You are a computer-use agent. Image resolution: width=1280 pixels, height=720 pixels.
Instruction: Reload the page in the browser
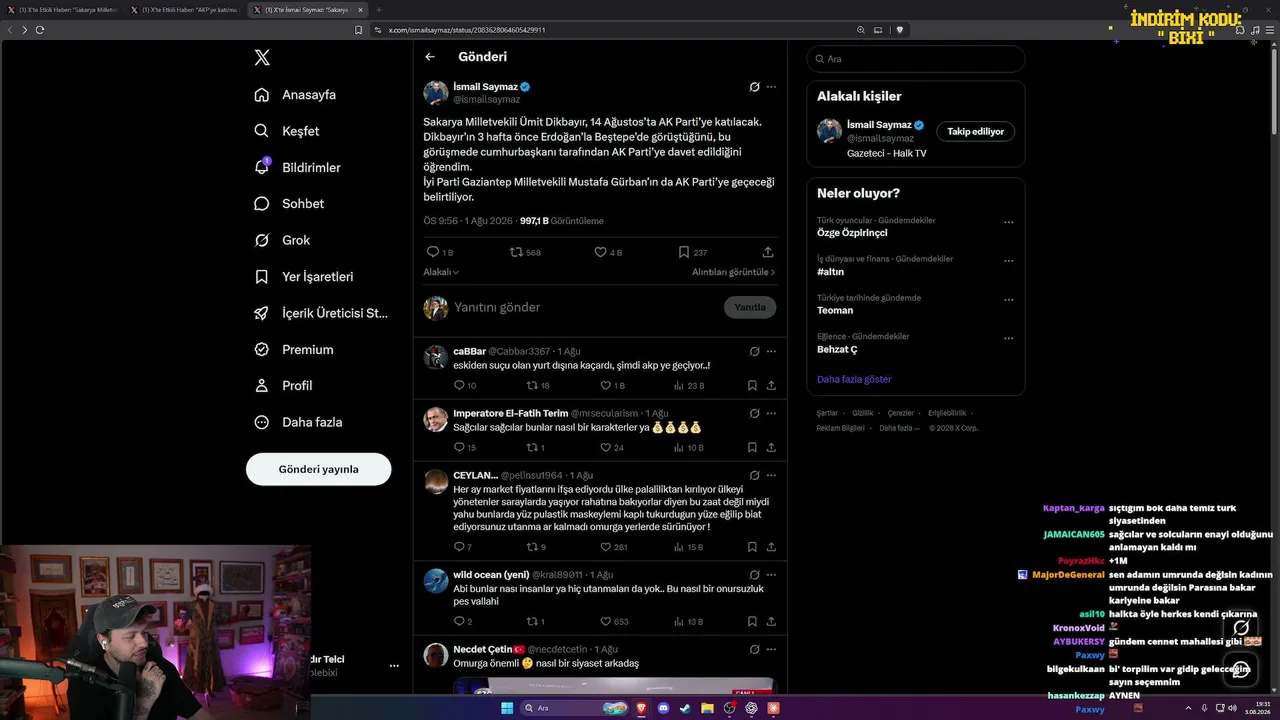pyautogui.click(x=40, y=30)
